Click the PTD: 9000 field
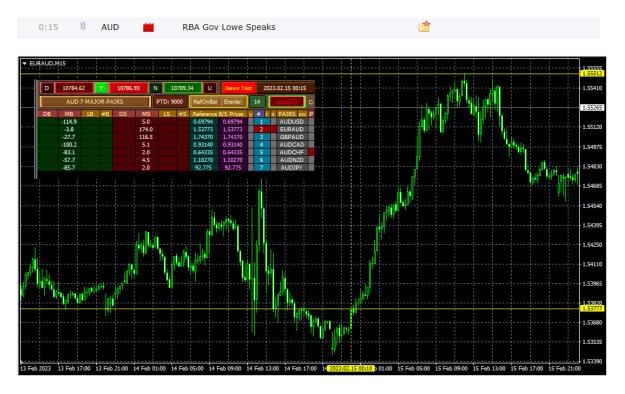 point(170,102)
